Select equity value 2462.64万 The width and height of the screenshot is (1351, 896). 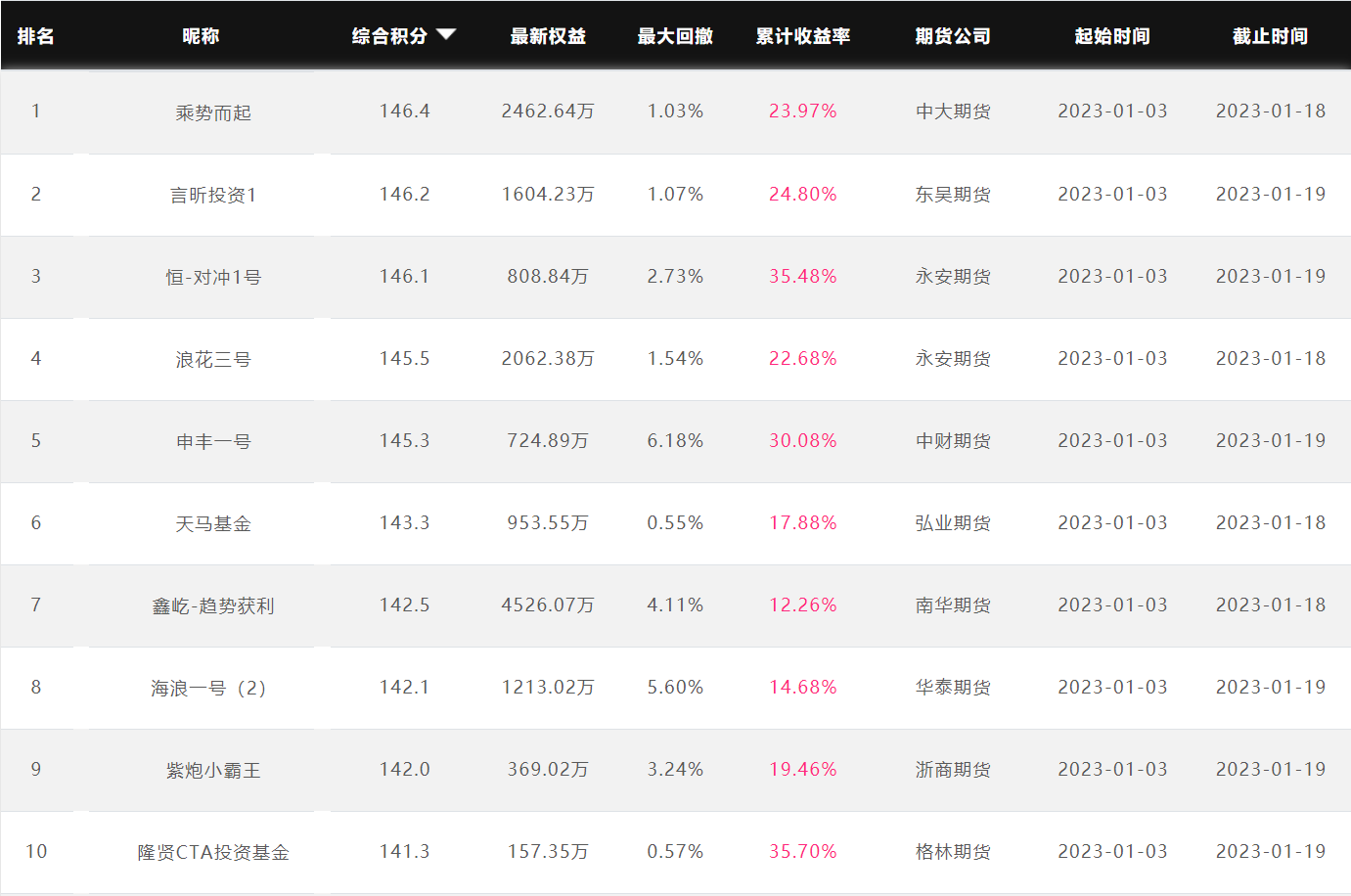point(548,112)
